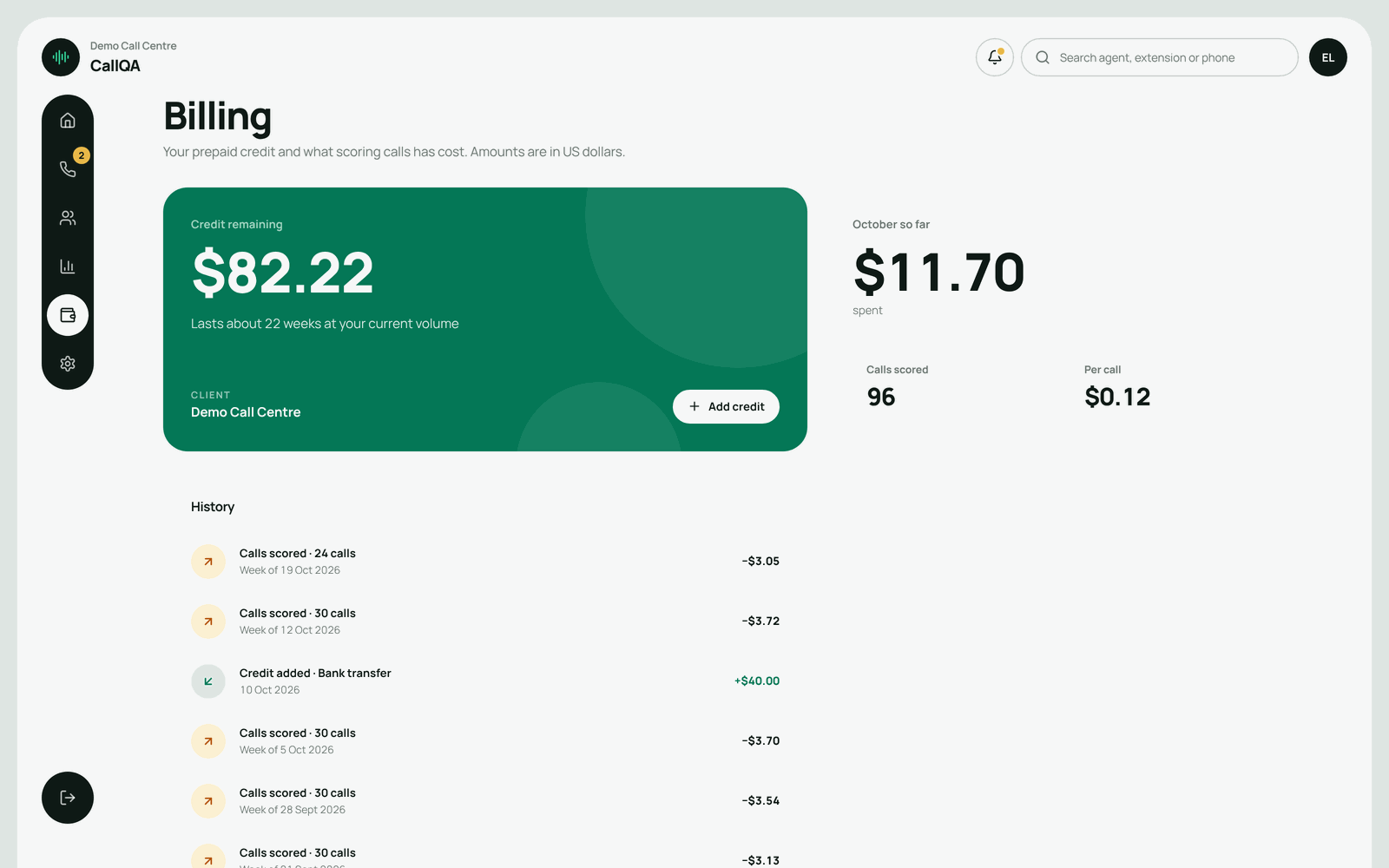Open the Reports bar chart icon
The image size is (1389, 868).
tap(68, 266)
